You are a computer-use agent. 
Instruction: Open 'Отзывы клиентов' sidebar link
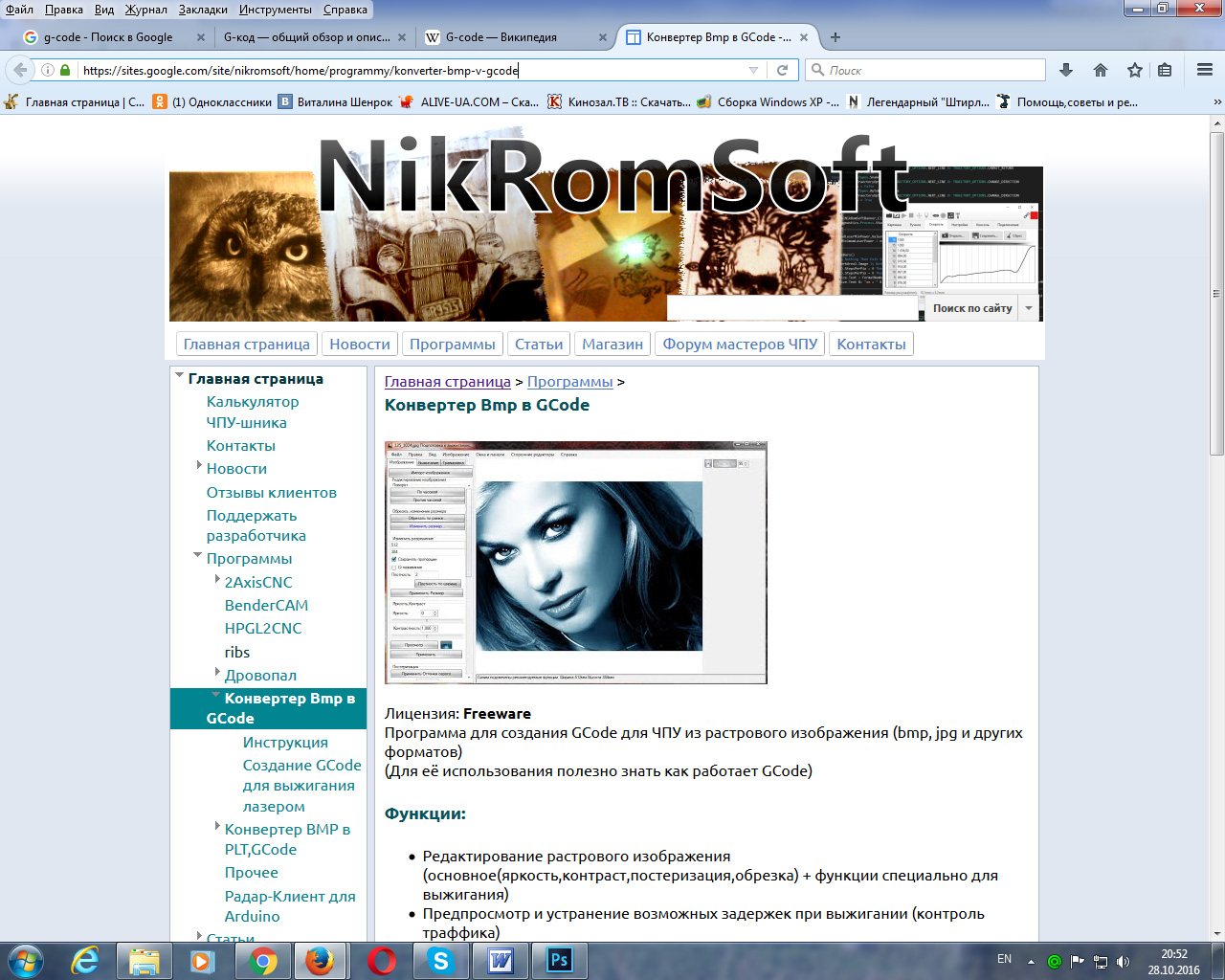pyautogui.click(x=272, y=492)
